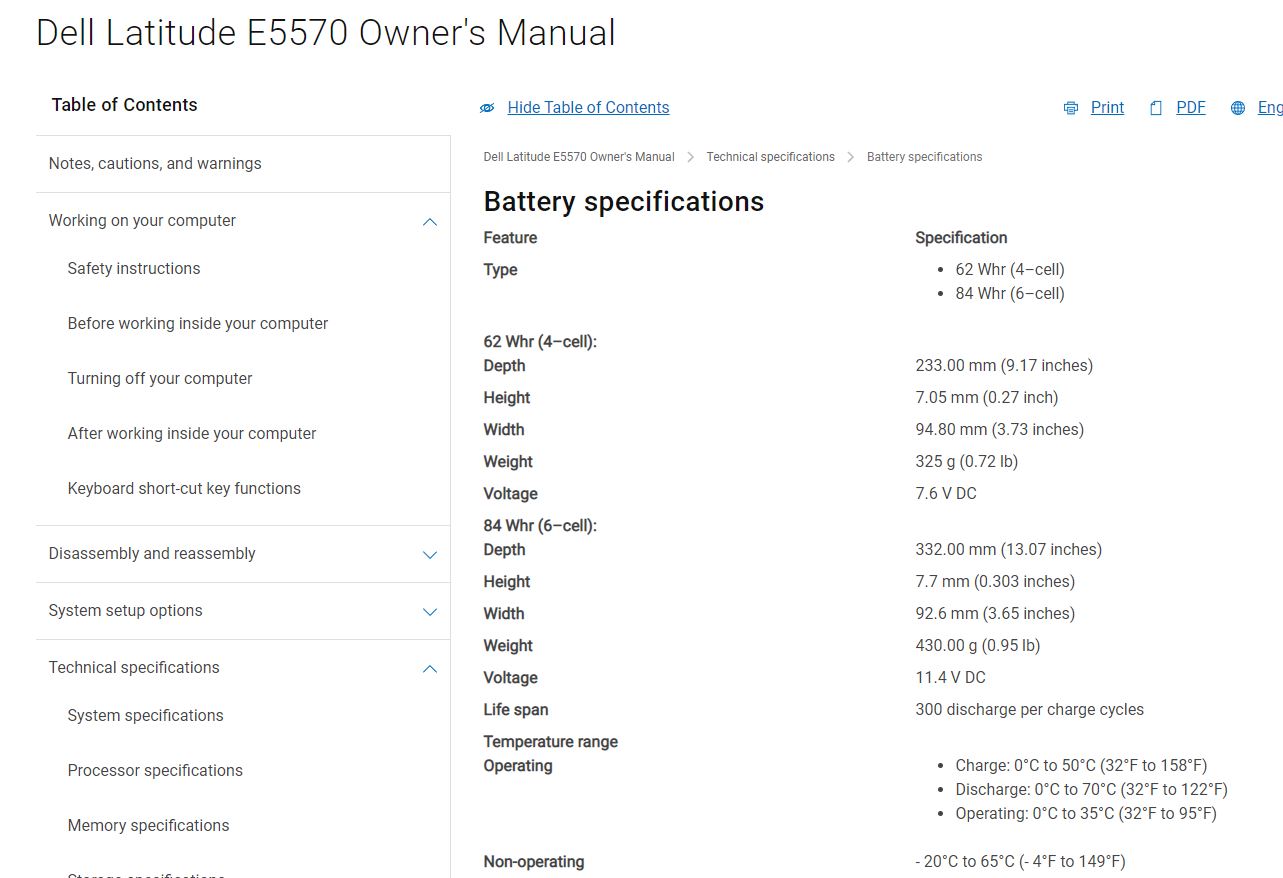Click the 92.6 mm (3.65 inches) value

pyautogui.click(x=995, y=614)
